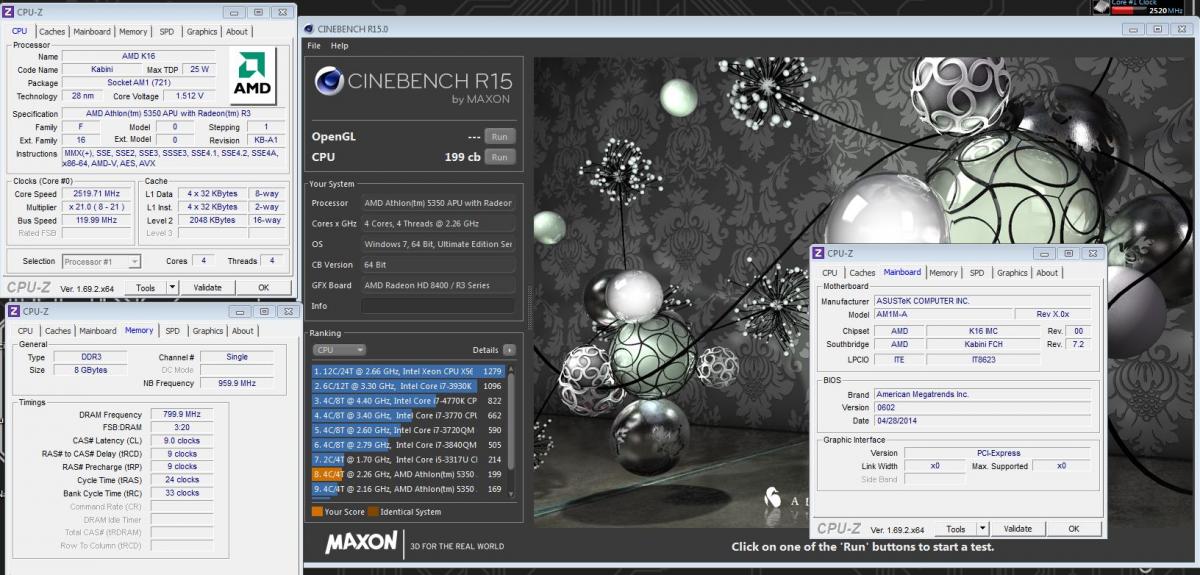Click Tools button in CPU-Z Mainboard window
1200x575 pixels.
pyautogui.click(x=957, y=528)
